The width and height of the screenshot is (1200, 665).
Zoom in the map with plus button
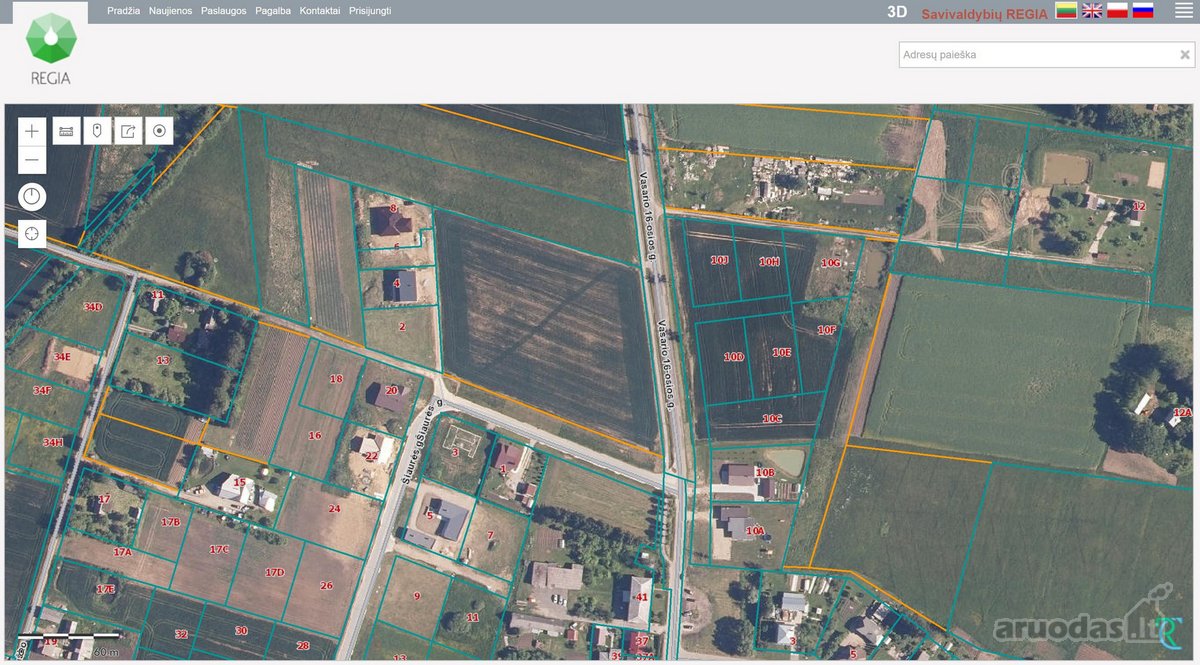32,131
